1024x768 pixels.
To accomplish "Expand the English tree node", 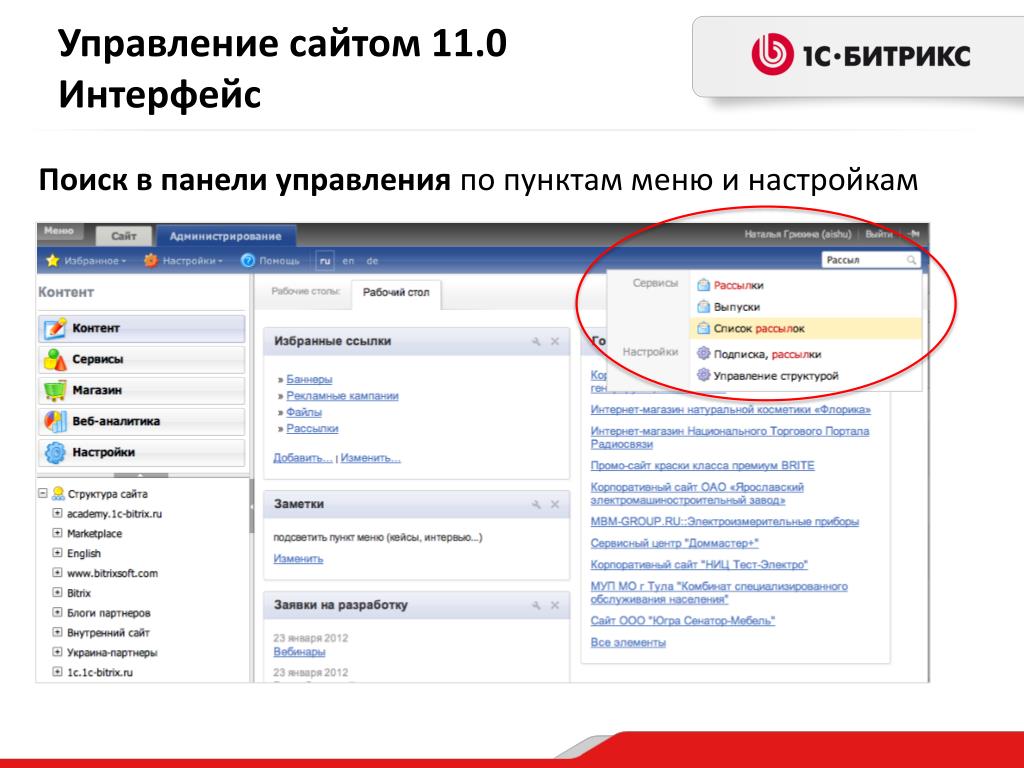I will click(x=57, y=552).
